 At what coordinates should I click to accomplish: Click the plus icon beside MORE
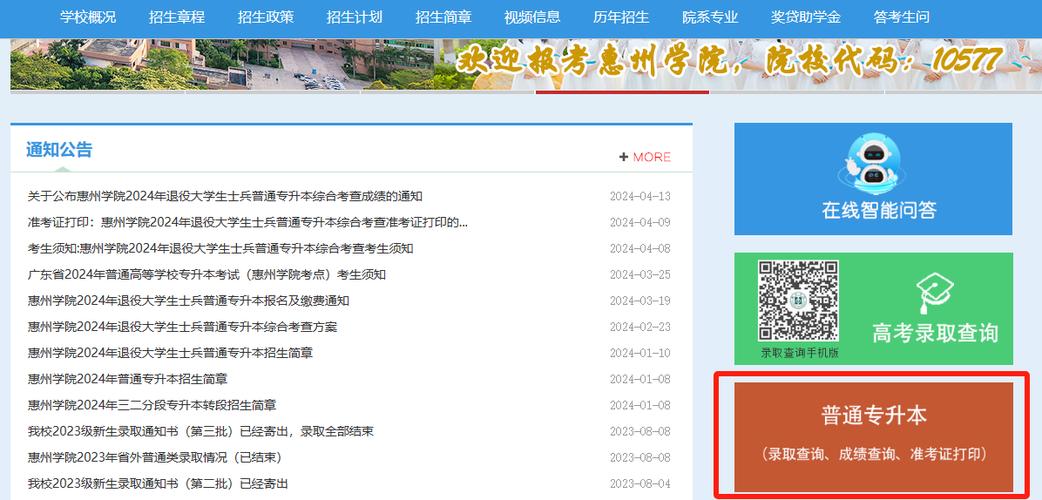click(x=623, y=157)
